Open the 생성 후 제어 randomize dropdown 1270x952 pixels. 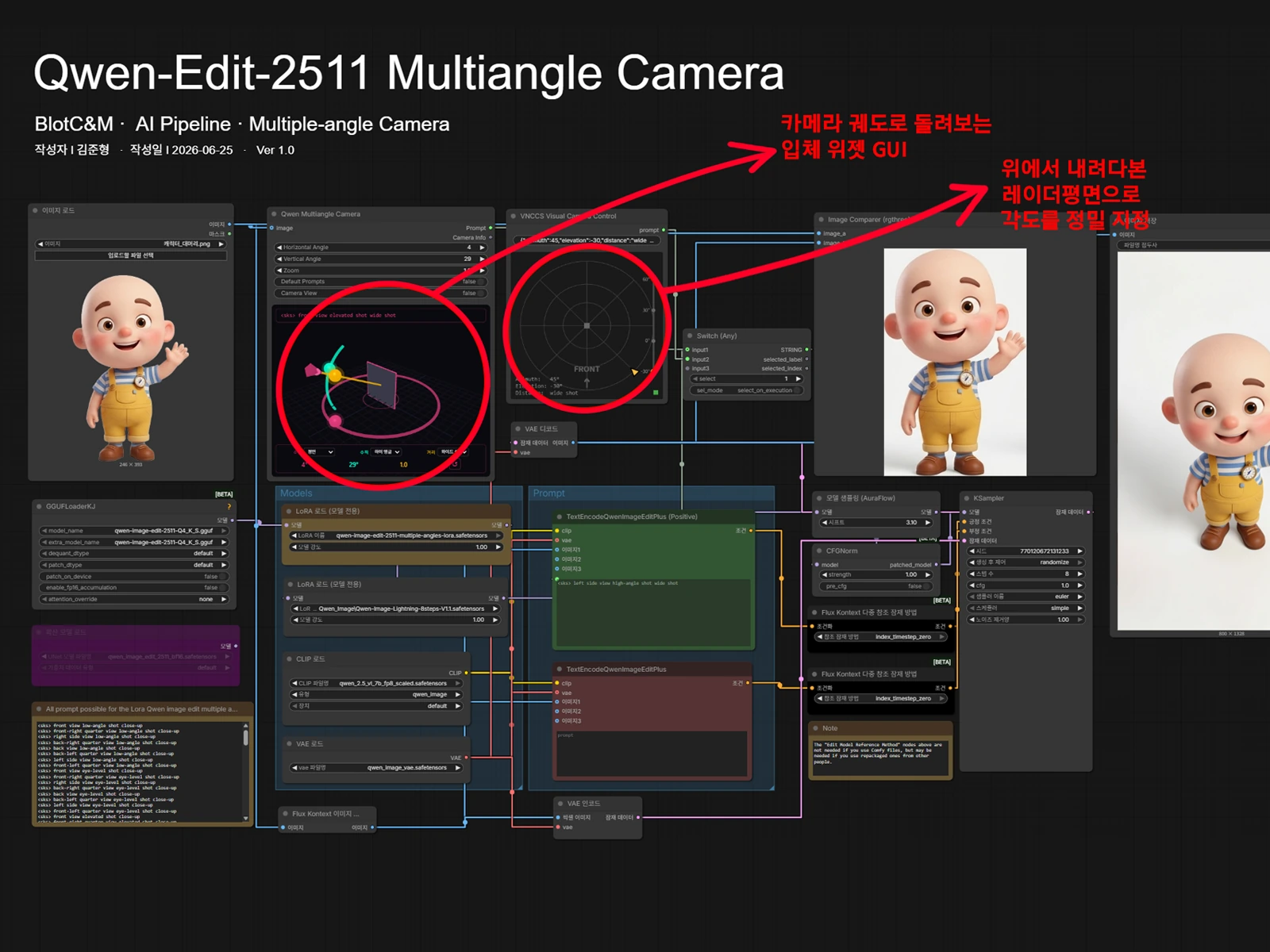[1026, 562]
